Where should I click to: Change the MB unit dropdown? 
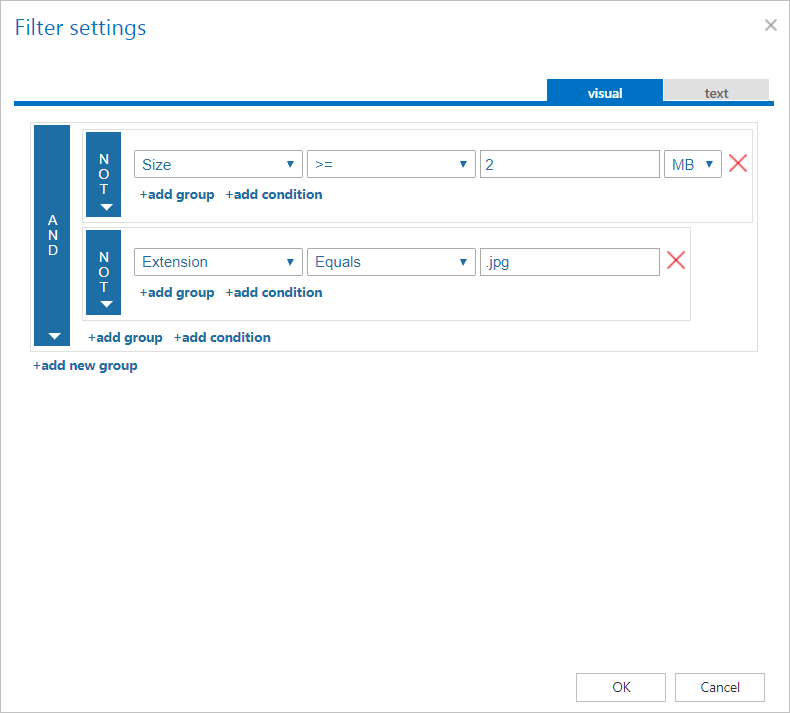692,165
